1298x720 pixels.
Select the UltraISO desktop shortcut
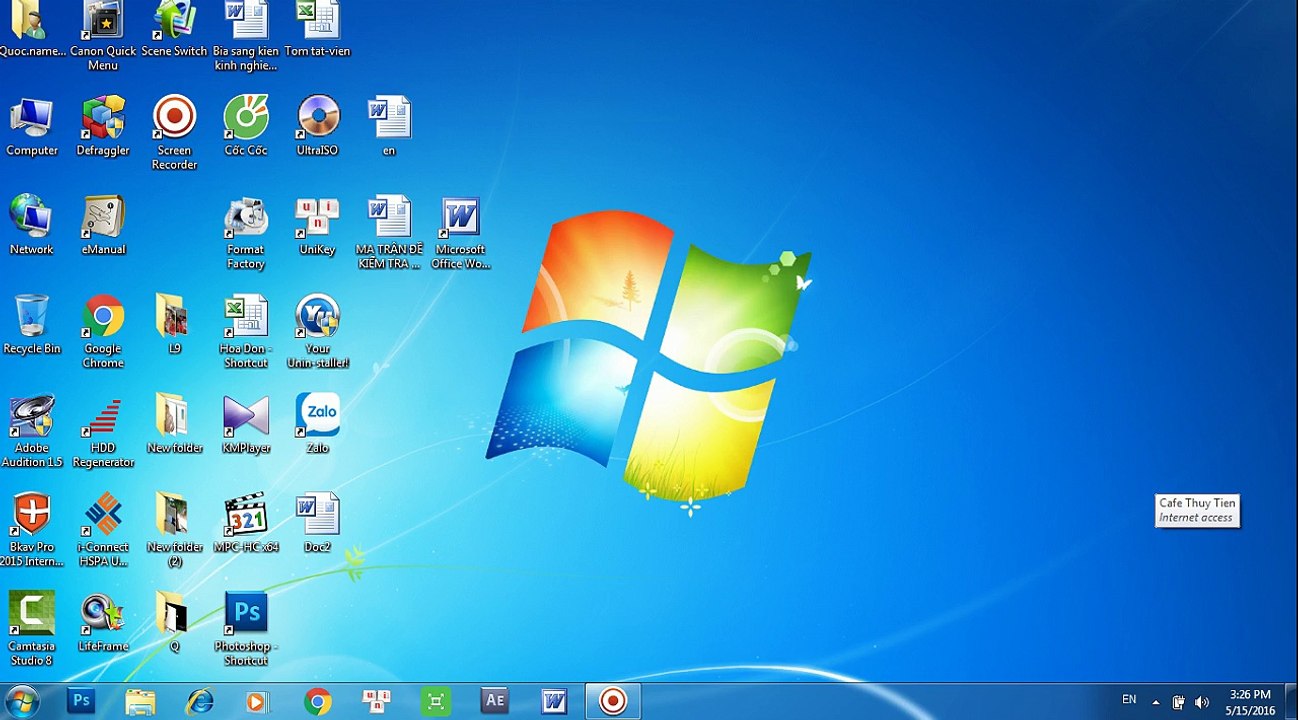tap(318, 126)
